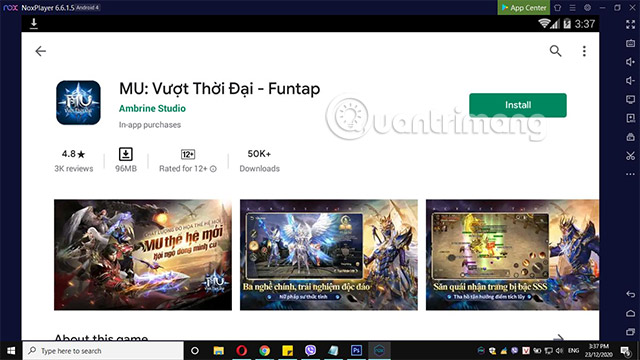This screenshot has height=360, width=640.
Task: Expand the About this game arrow
Action: [x=560, y=337]
